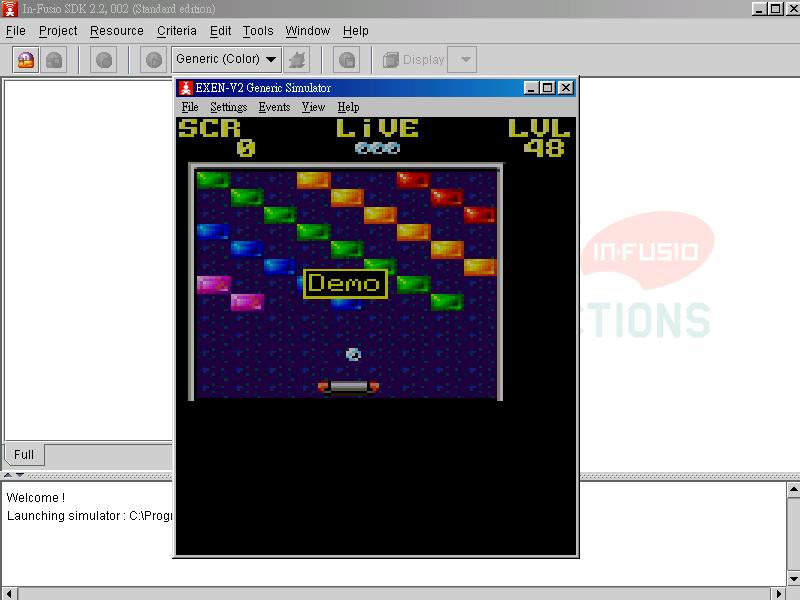Click the LiVE label in the game

(x=378, y=128)
